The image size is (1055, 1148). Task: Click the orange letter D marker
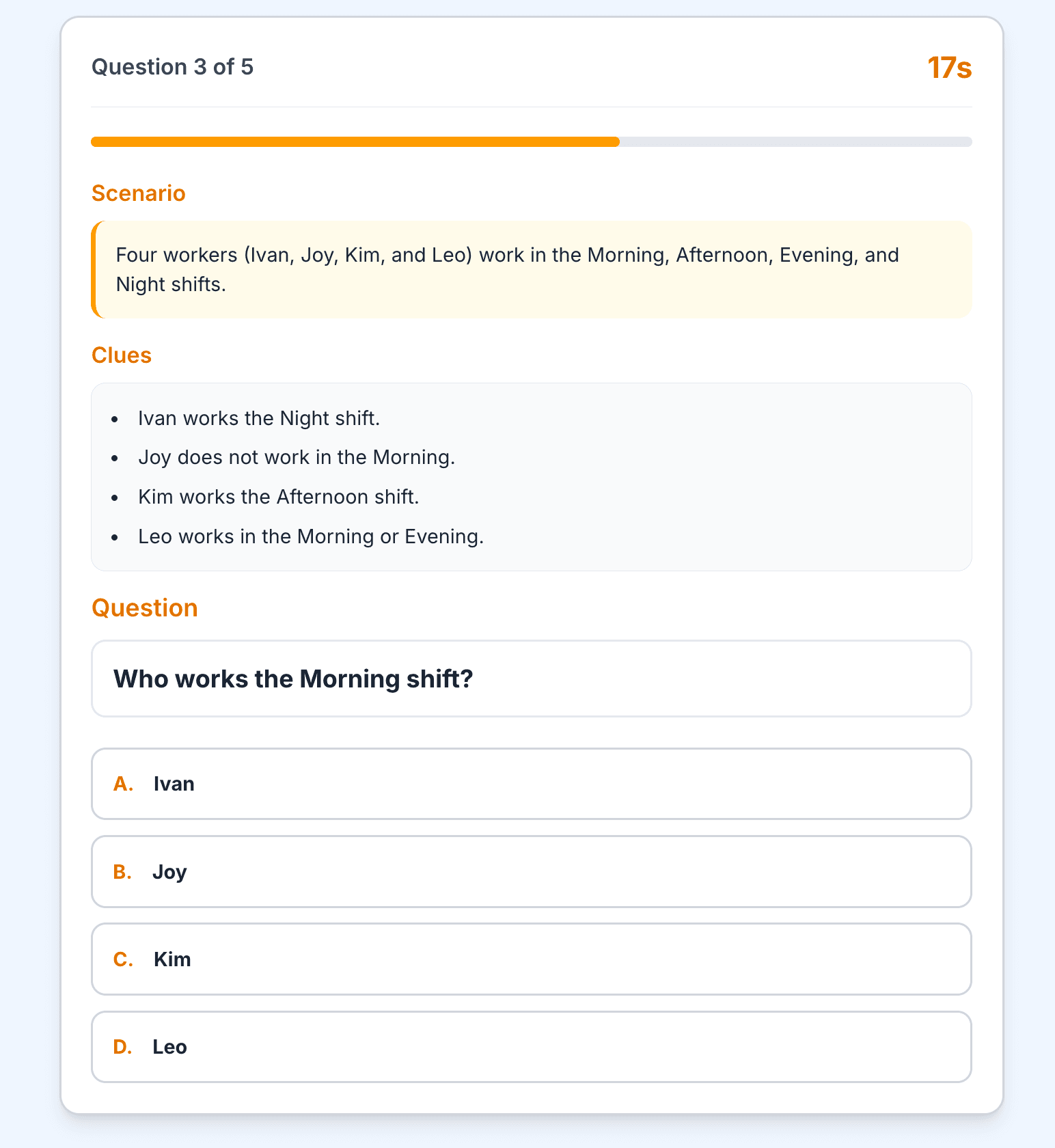[x=123, y=1046]
